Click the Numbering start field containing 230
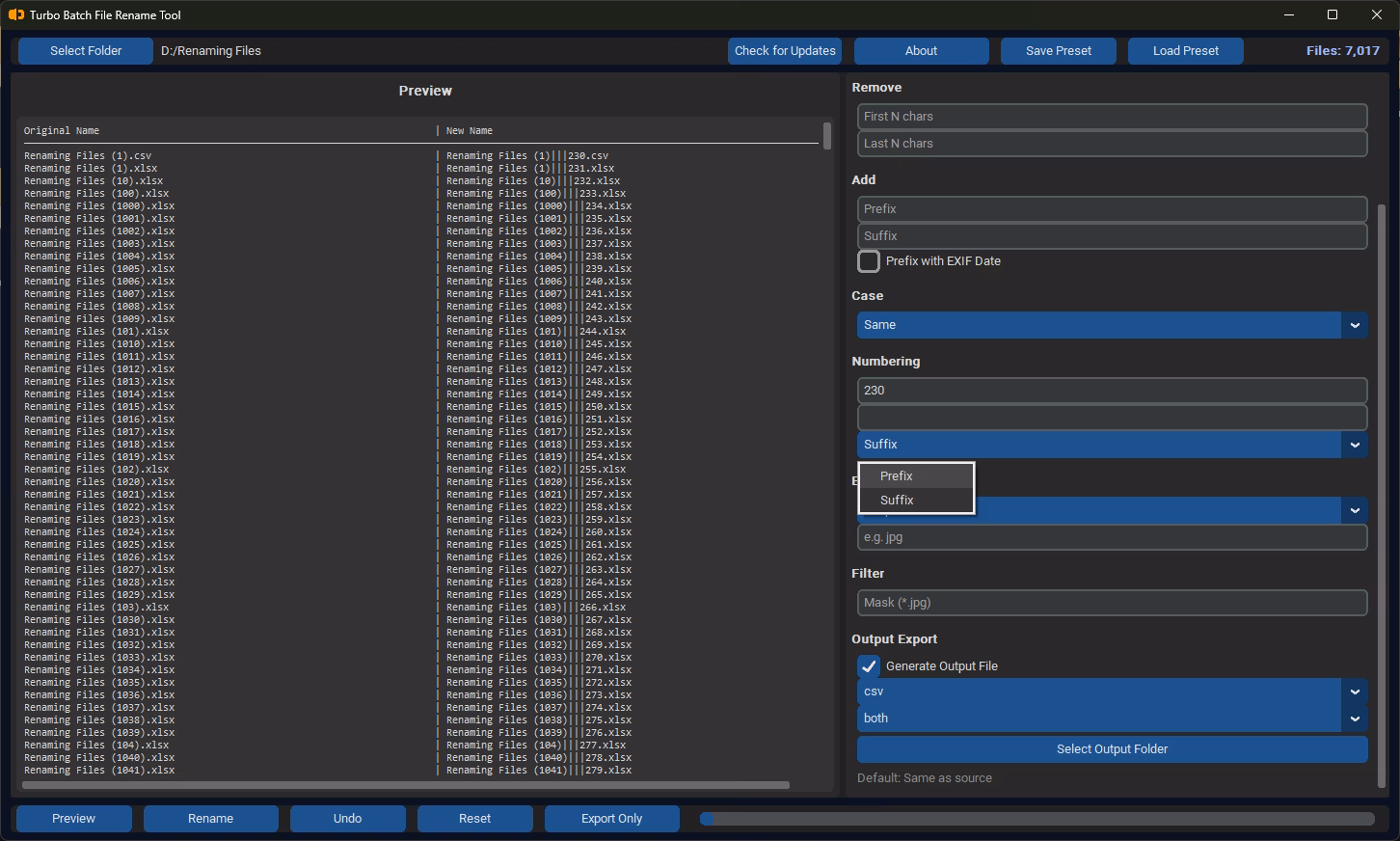1400x841 pixels. click(1112, 391)
